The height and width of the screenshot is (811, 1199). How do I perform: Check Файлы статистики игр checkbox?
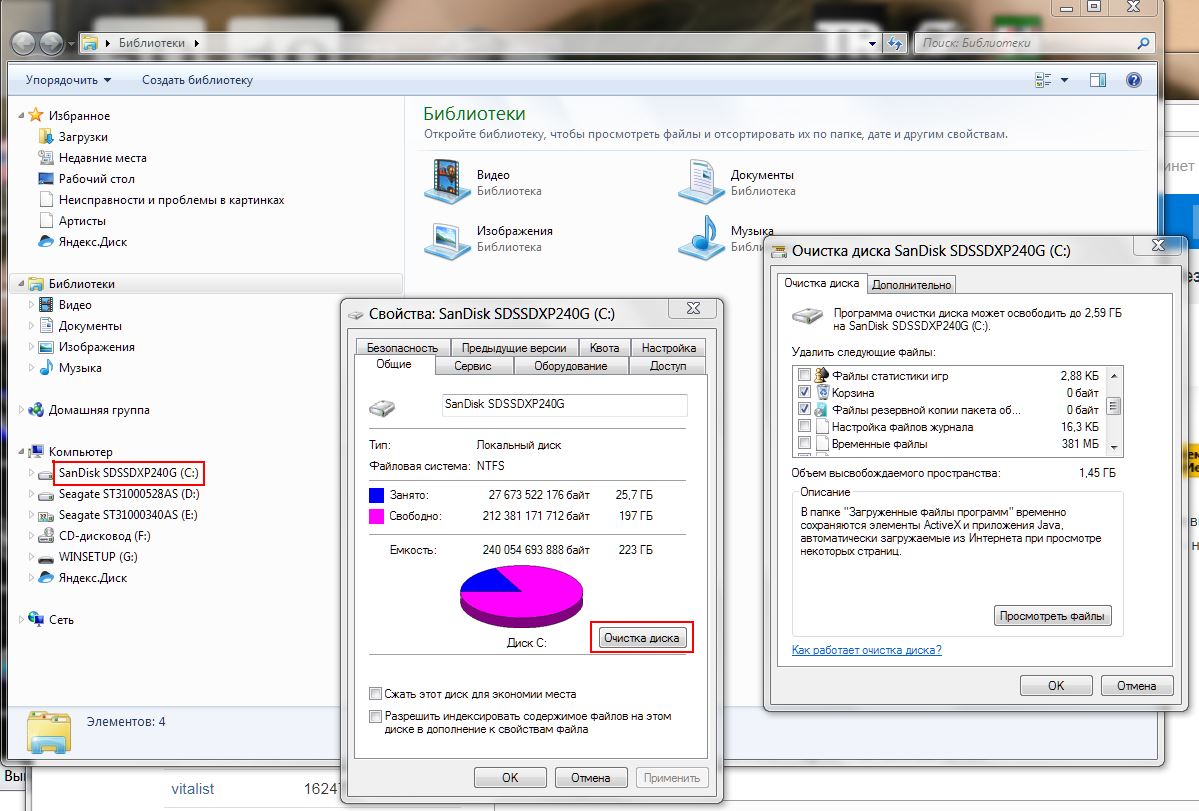tap(804, 375)
